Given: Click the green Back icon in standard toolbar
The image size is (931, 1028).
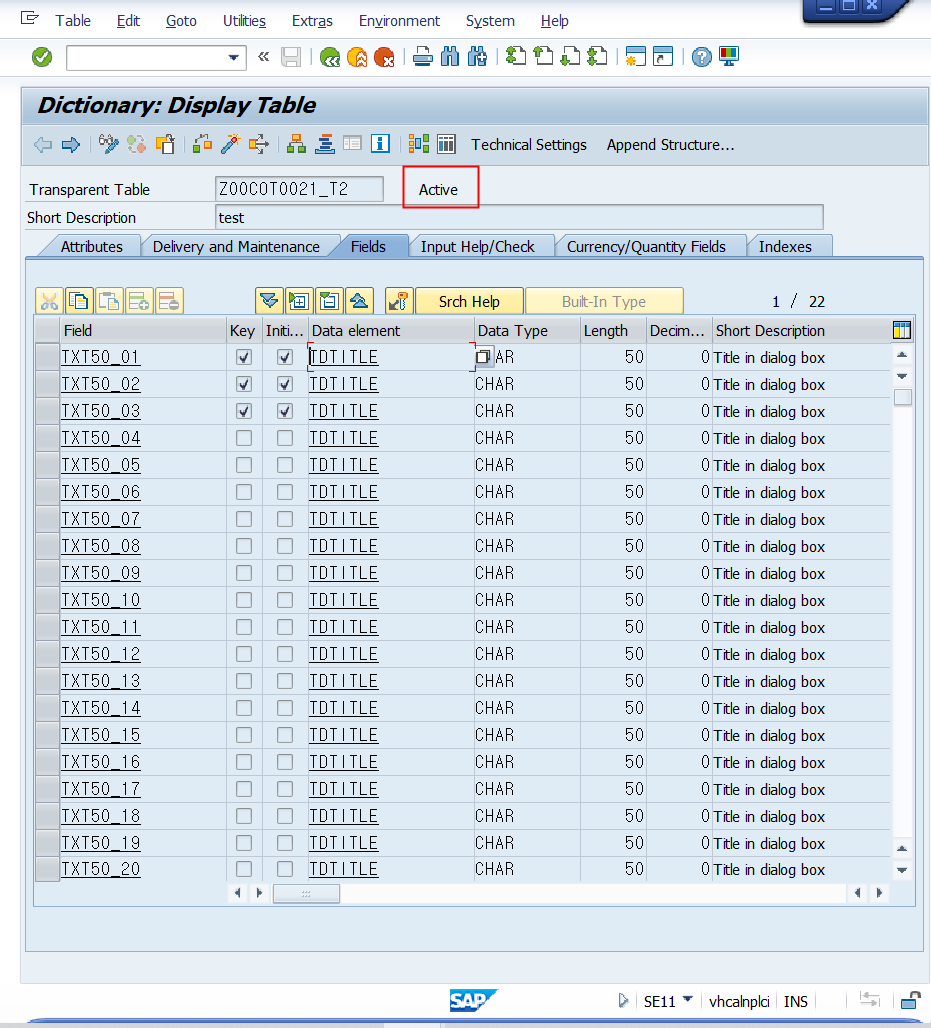Looking at the screenshot, I should (330, 57).
